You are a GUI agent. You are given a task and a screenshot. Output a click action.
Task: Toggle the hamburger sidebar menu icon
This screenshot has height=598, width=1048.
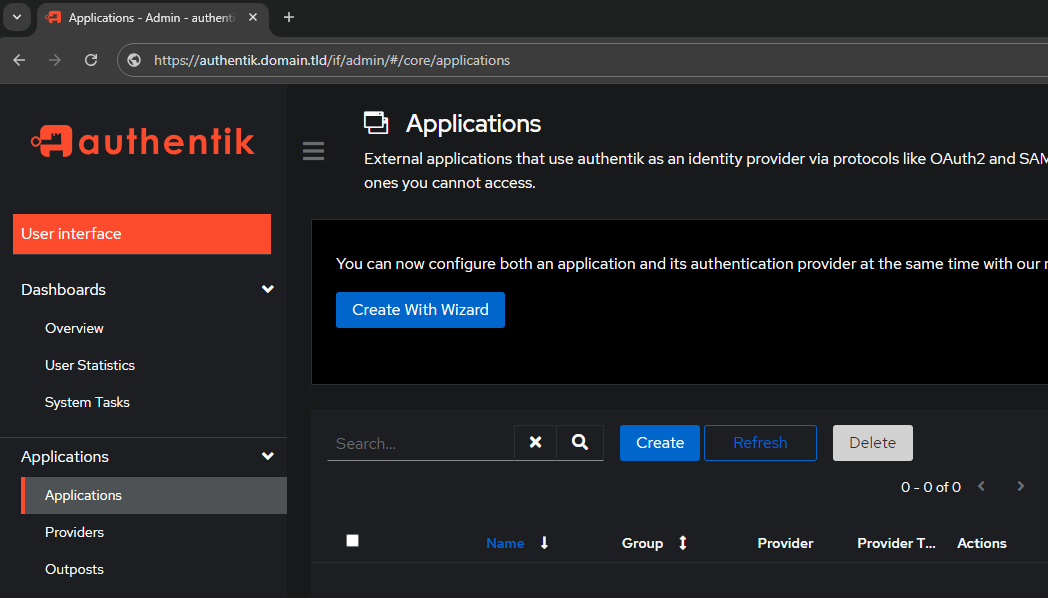pyautogui.click(x=313, y=151)
